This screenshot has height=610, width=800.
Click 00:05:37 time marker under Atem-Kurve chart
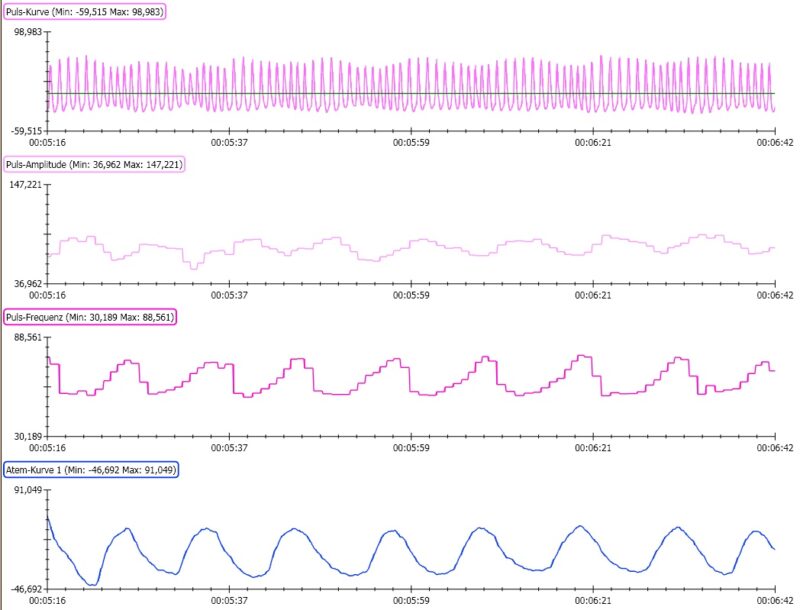tap(229, 602)
